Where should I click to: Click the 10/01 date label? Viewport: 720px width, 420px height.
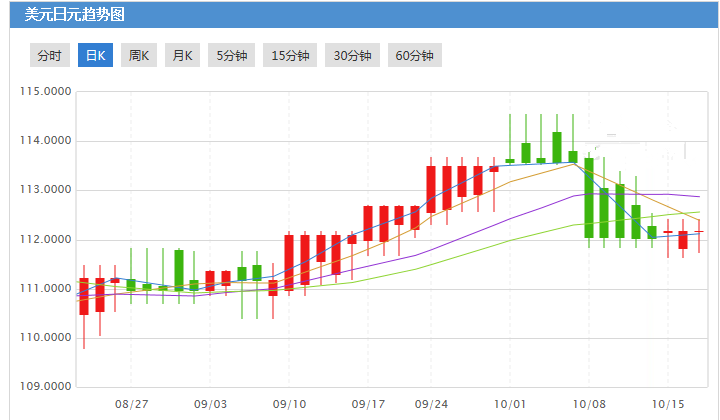(x=510, y=404)
